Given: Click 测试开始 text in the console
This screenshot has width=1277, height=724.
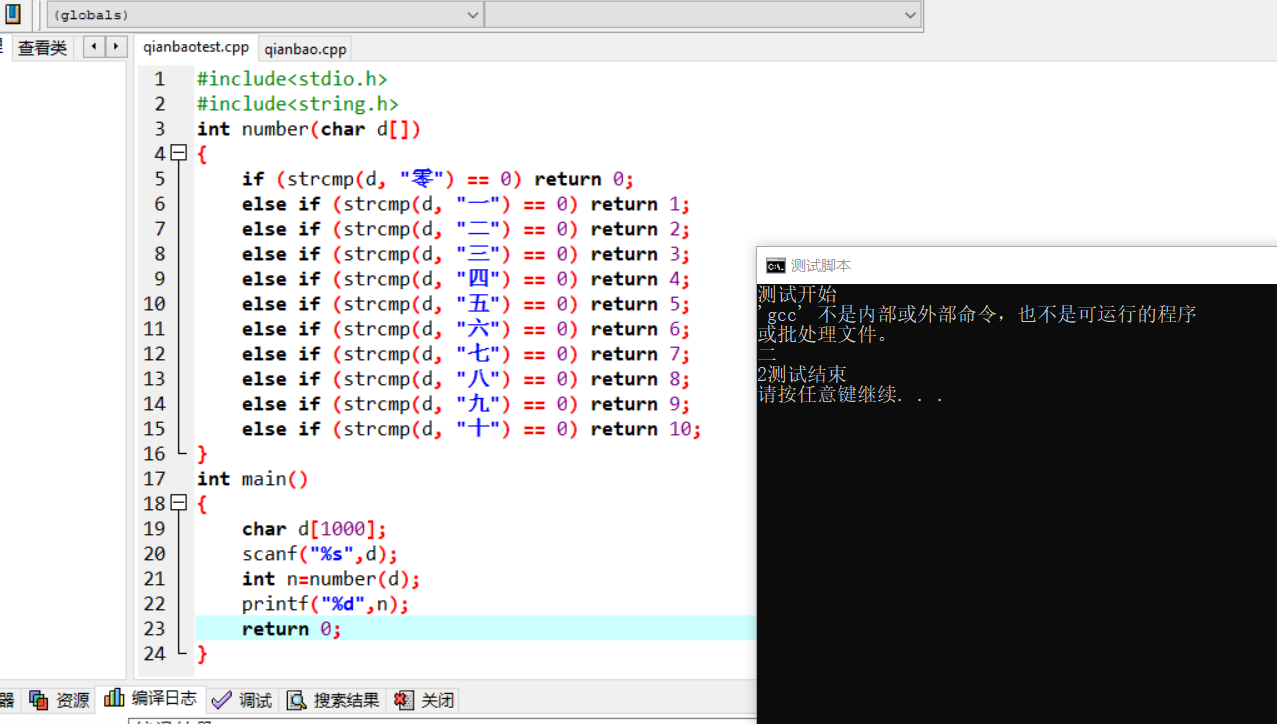Looking at the screenshot, I should pyautogui.click(x=798, y=294).
